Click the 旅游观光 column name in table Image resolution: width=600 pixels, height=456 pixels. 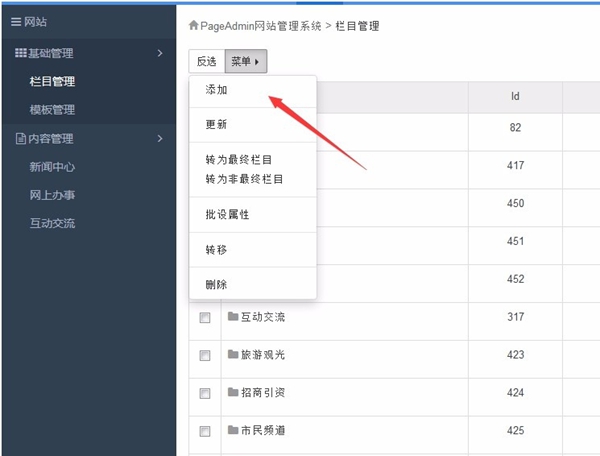tap(263, 355)
